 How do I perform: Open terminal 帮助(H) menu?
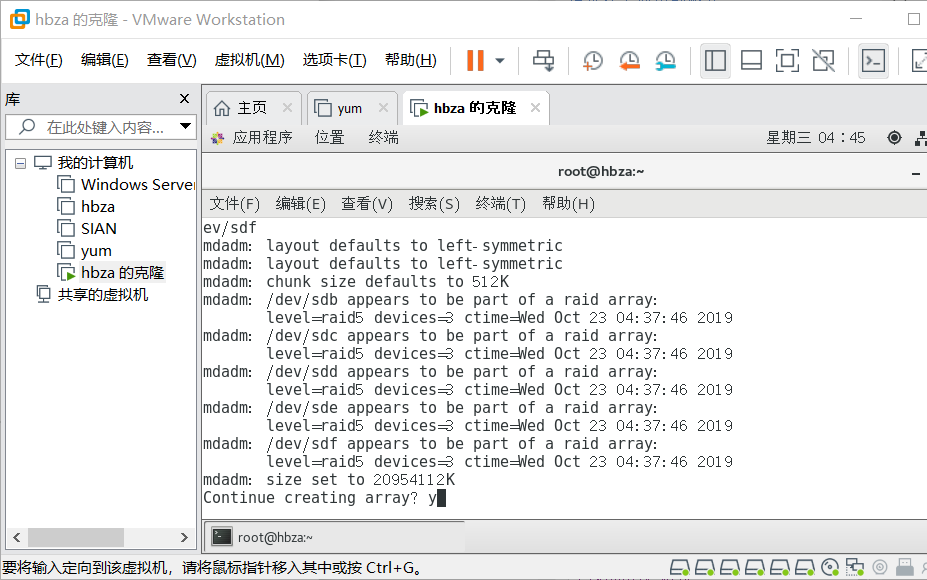pos(568,204)
